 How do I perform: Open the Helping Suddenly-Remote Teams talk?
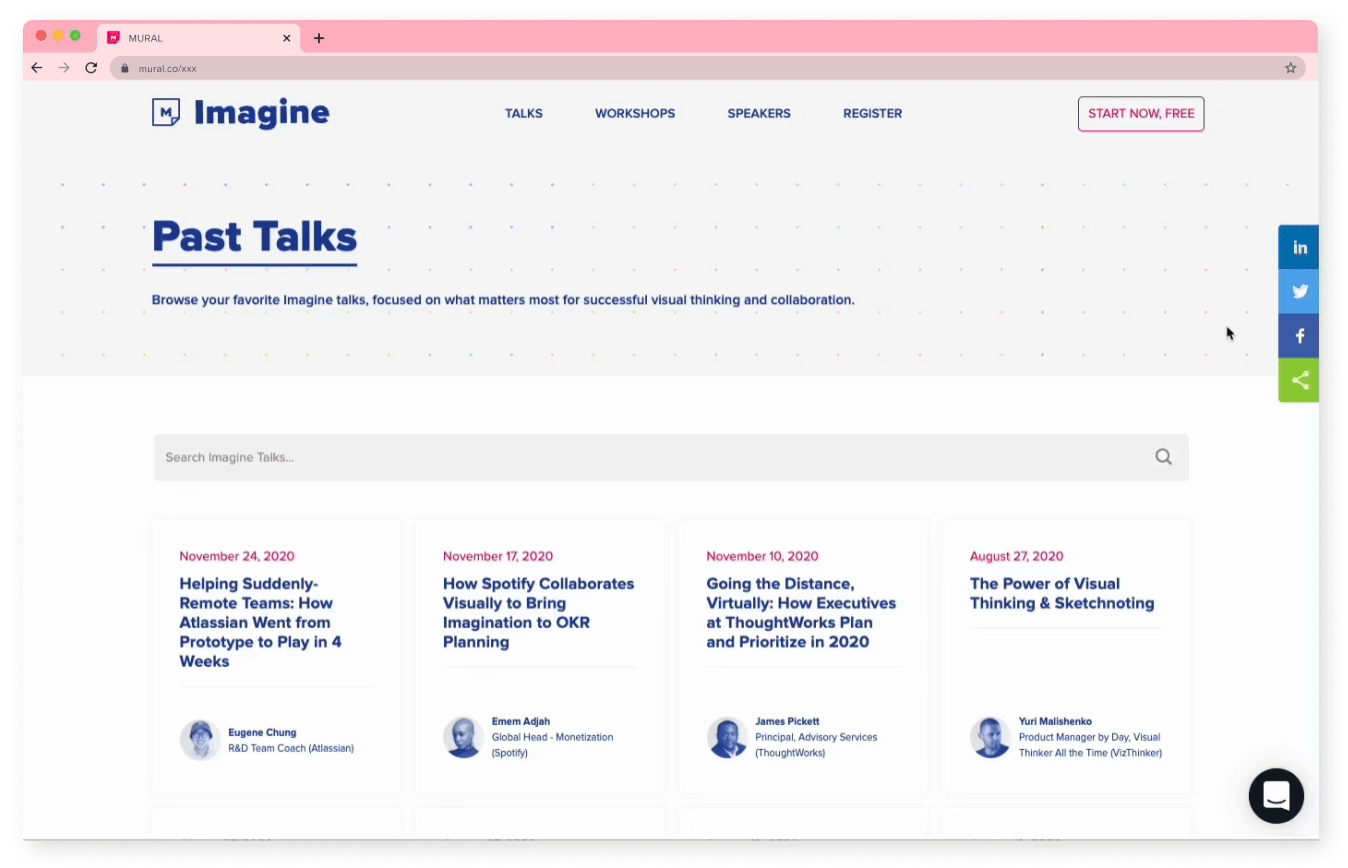(x=260, y=622)
